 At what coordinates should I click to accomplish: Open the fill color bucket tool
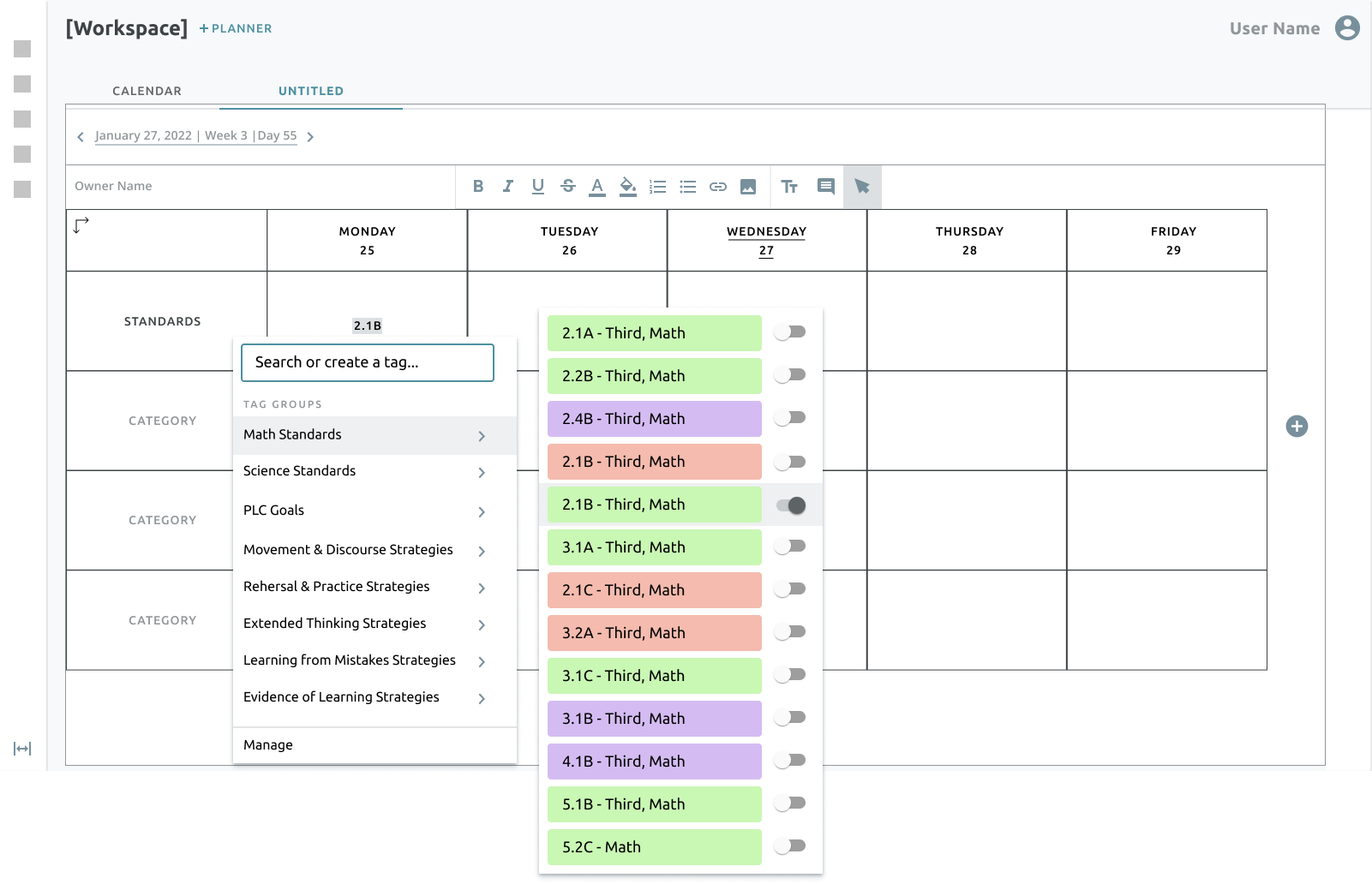click(628, 186)
